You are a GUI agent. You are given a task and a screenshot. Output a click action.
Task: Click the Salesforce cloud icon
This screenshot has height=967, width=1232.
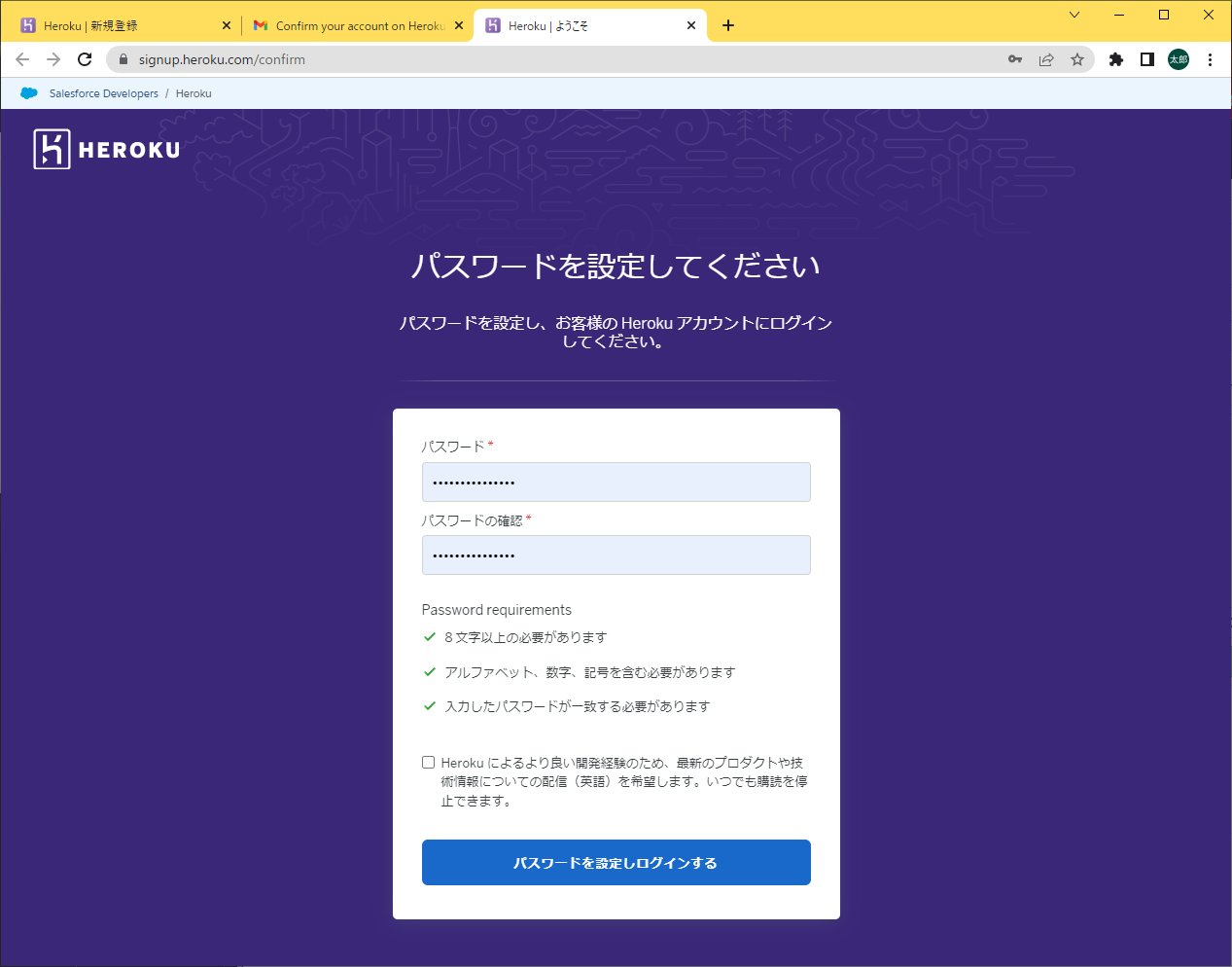pos(29,93)
